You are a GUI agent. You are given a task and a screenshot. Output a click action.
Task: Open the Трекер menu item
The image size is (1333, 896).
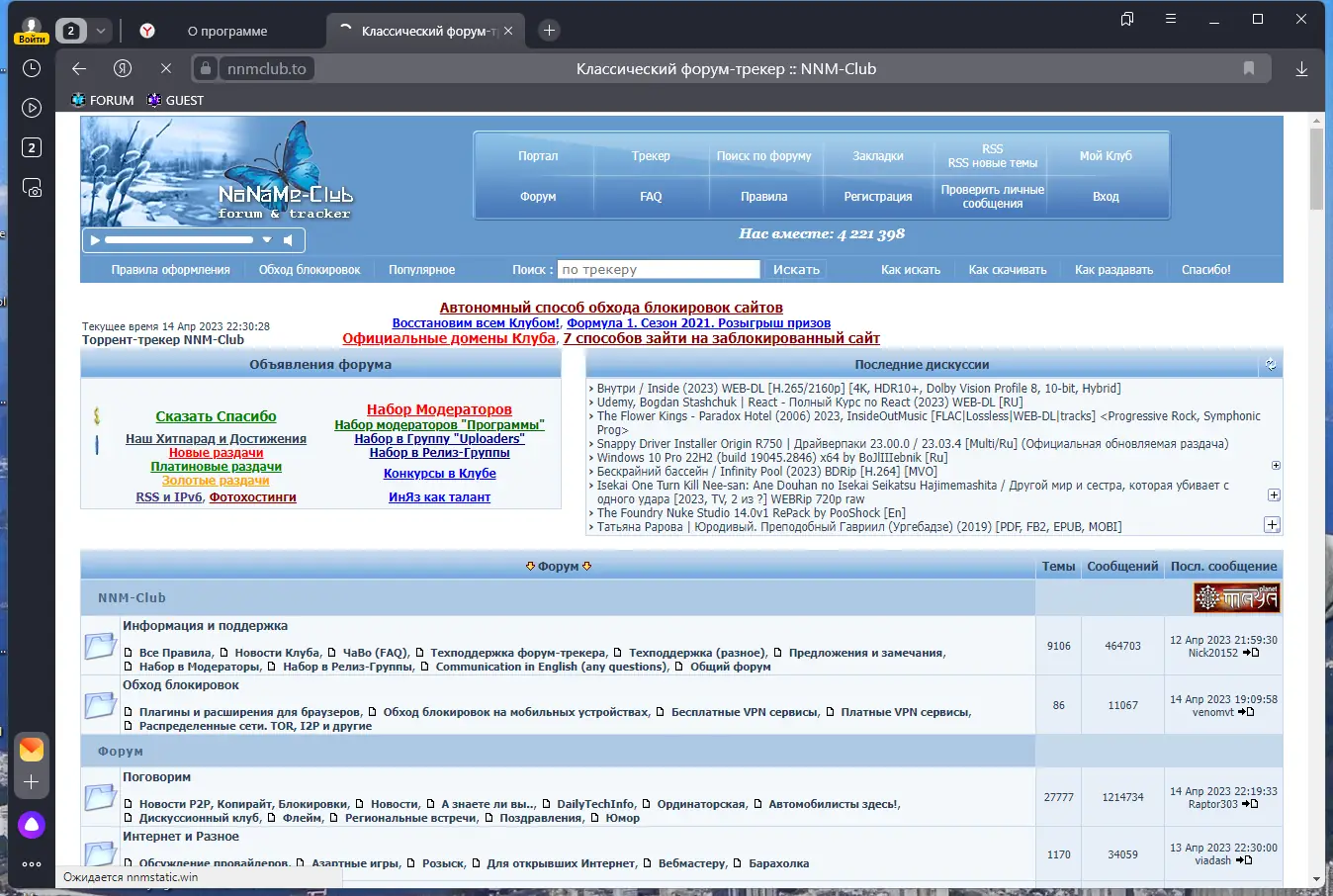(x=651, y=156)
